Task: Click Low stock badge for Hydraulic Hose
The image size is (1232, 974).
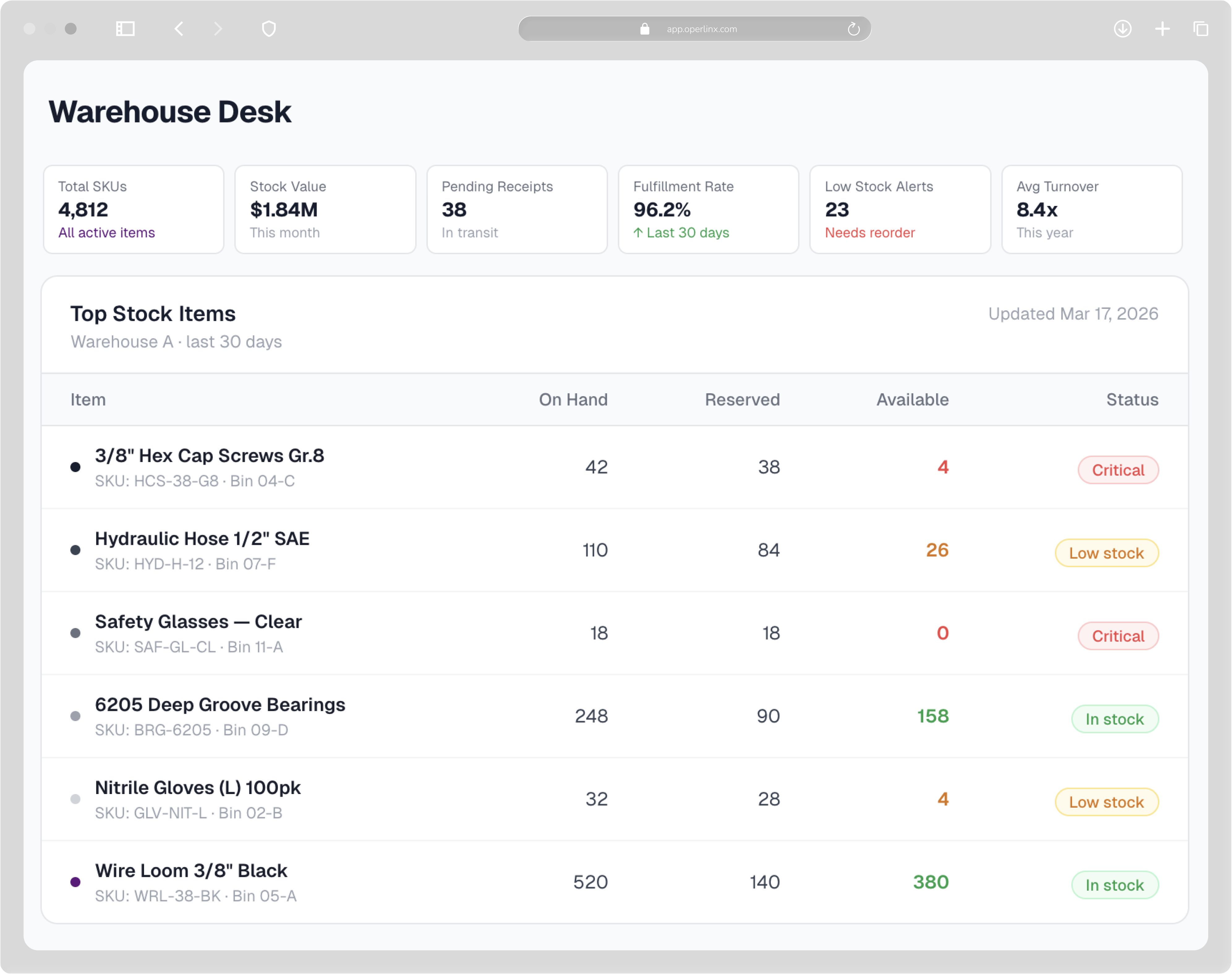Action: pos(1106,553)
